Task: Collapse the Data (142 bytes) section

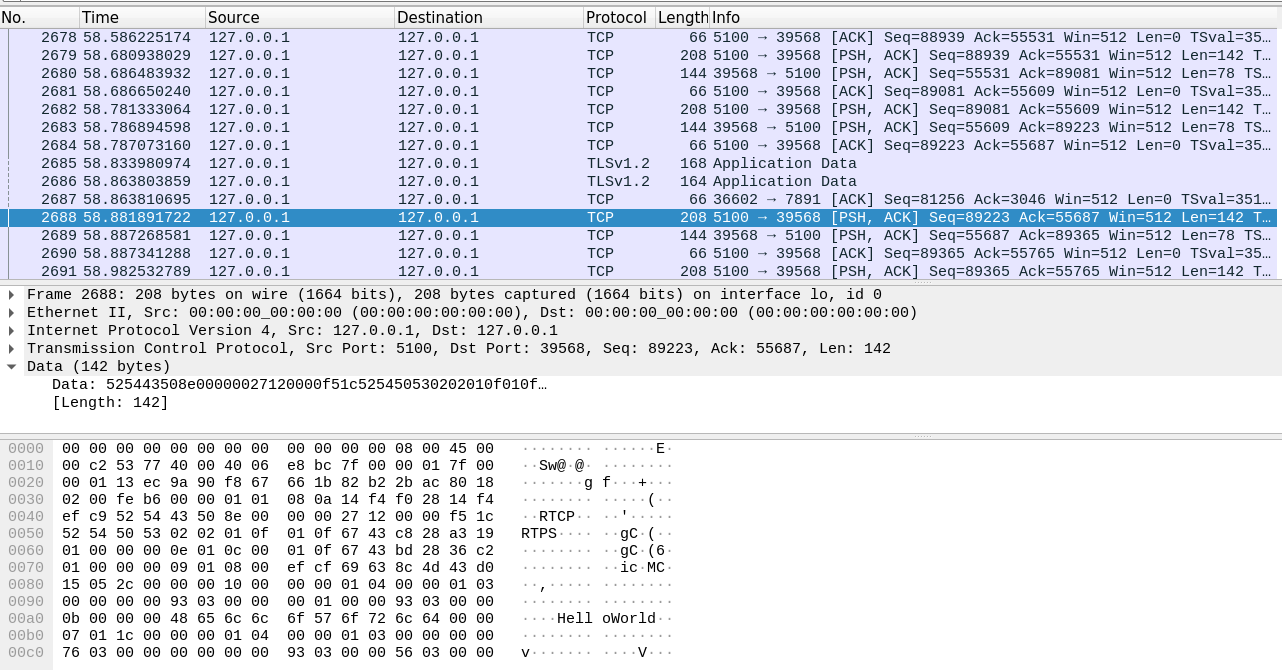Action: (x=12, y=367)
